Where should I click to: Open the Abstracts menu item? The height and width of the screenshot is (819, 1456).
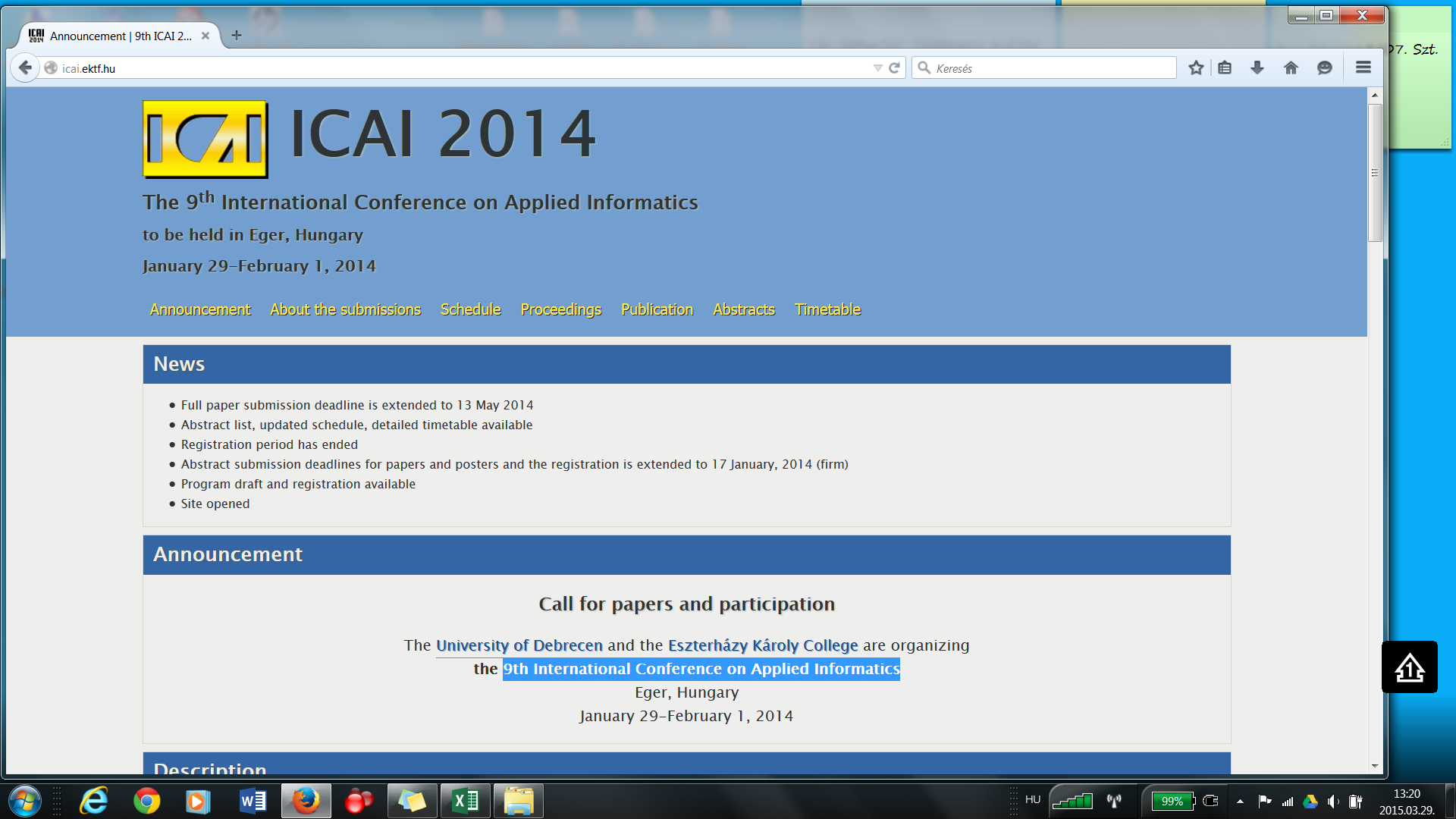coord(743,309)
